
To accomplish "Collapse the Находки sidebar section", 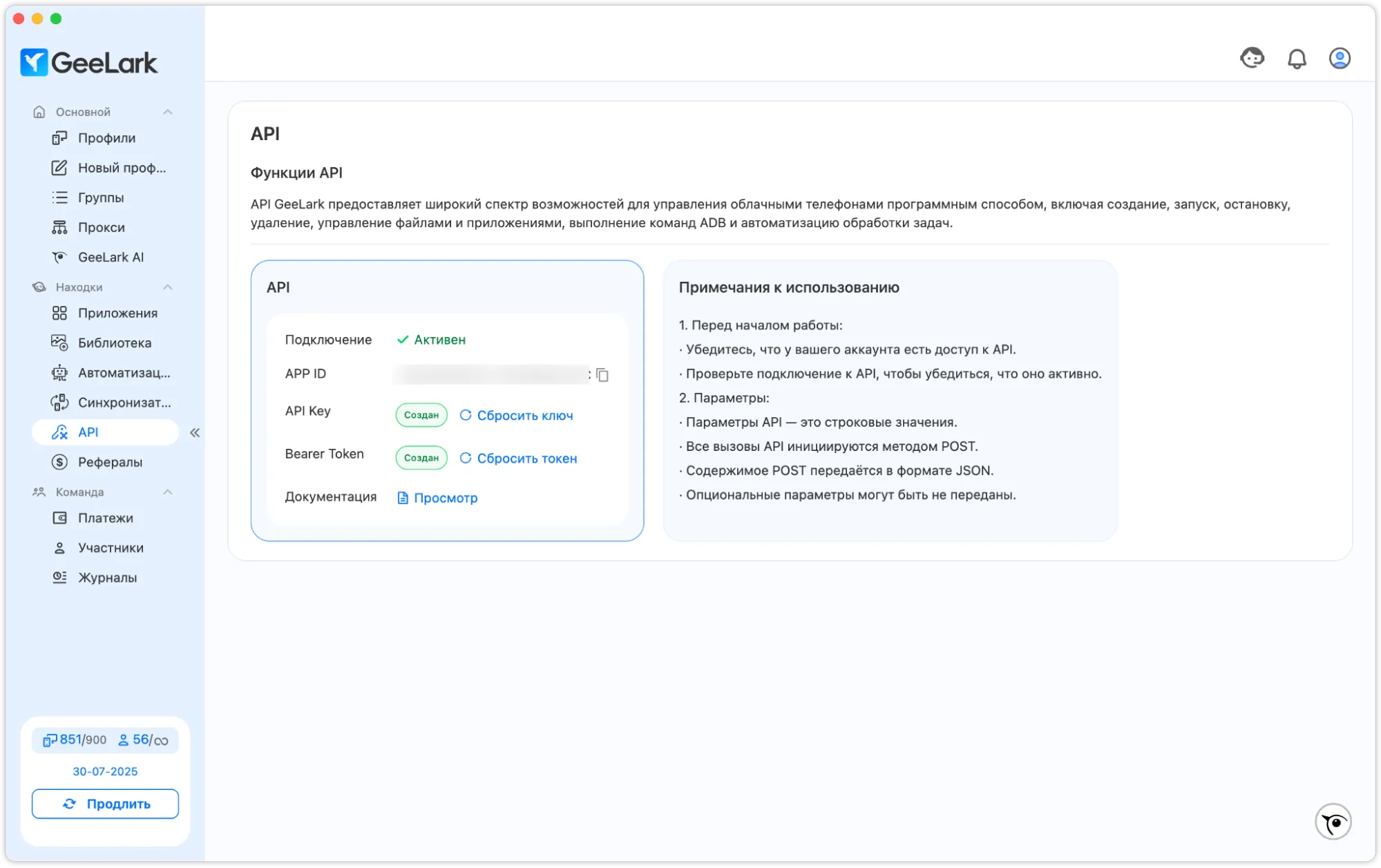I will pyautogui.click(x=167, y=287).
